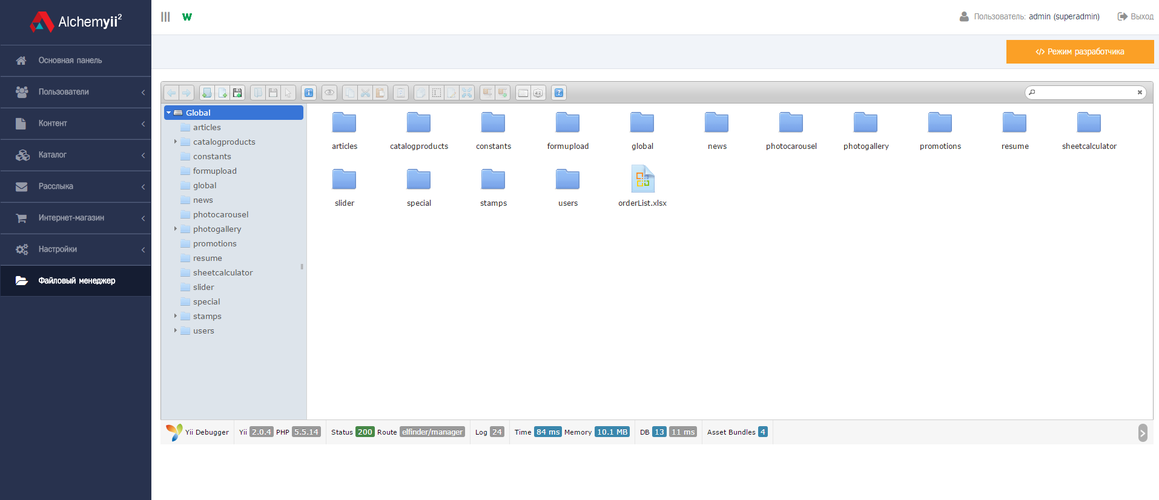The image size is (1159, 500).
Task: Go back in file manager history
Action: click(x=171, y=93)
